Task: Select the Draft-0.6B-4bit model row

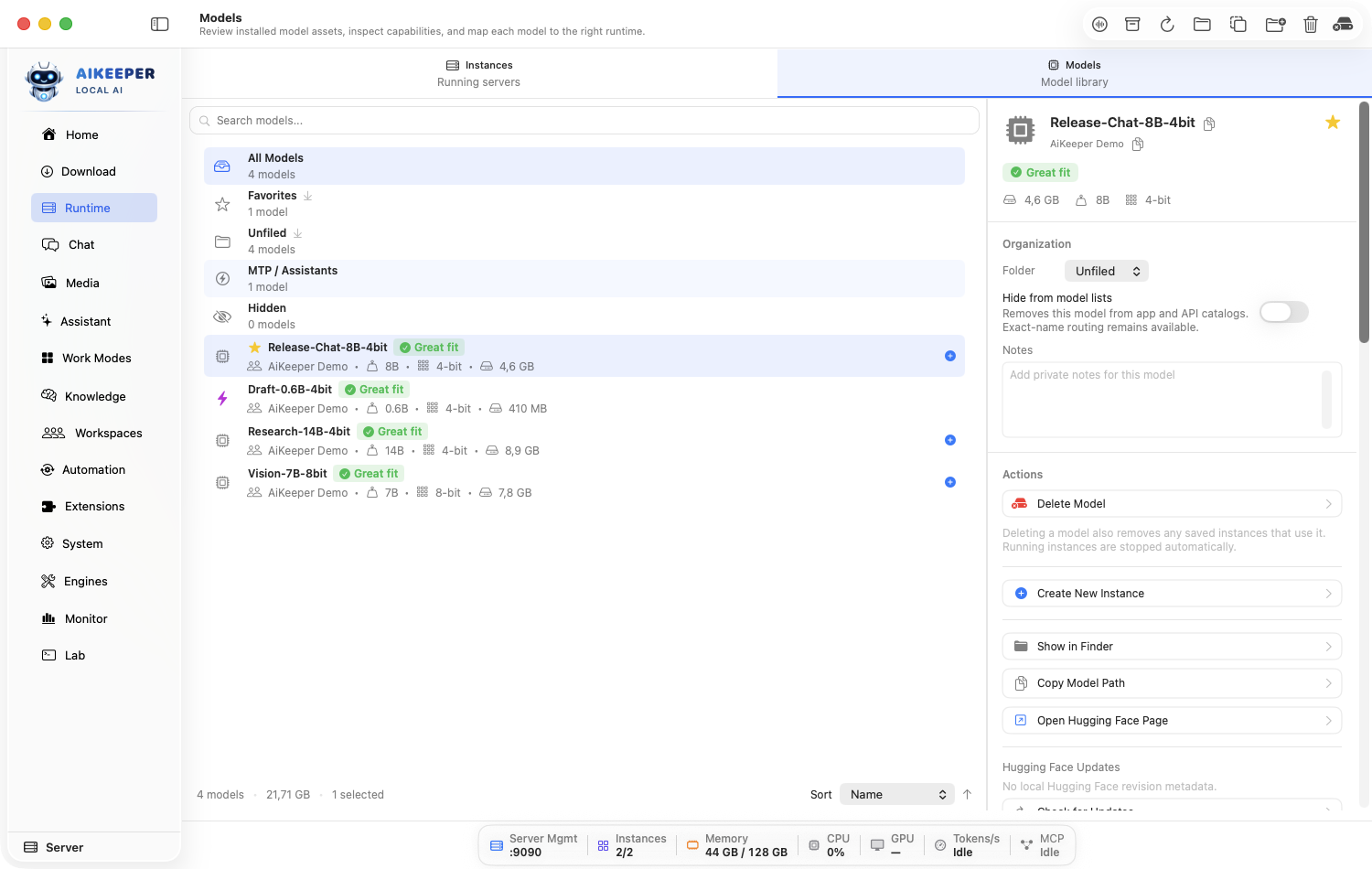Action: [x=584, y=399]
